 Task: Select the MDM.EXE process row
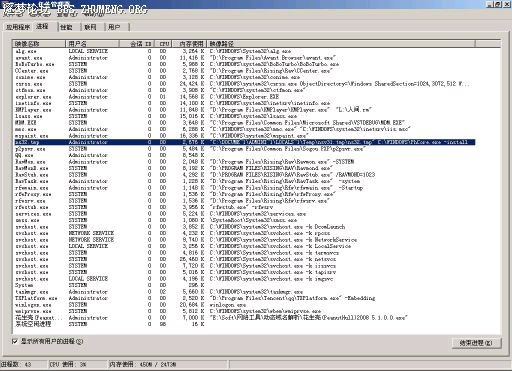244,123
